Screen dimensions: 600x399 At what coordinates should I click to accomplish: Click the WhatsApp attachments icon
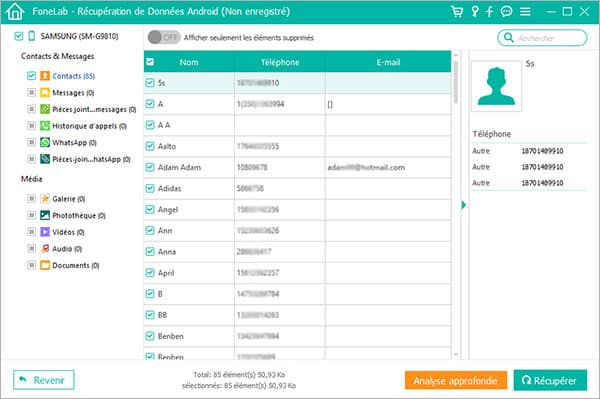pyautogui.click(x=45, y=159)
